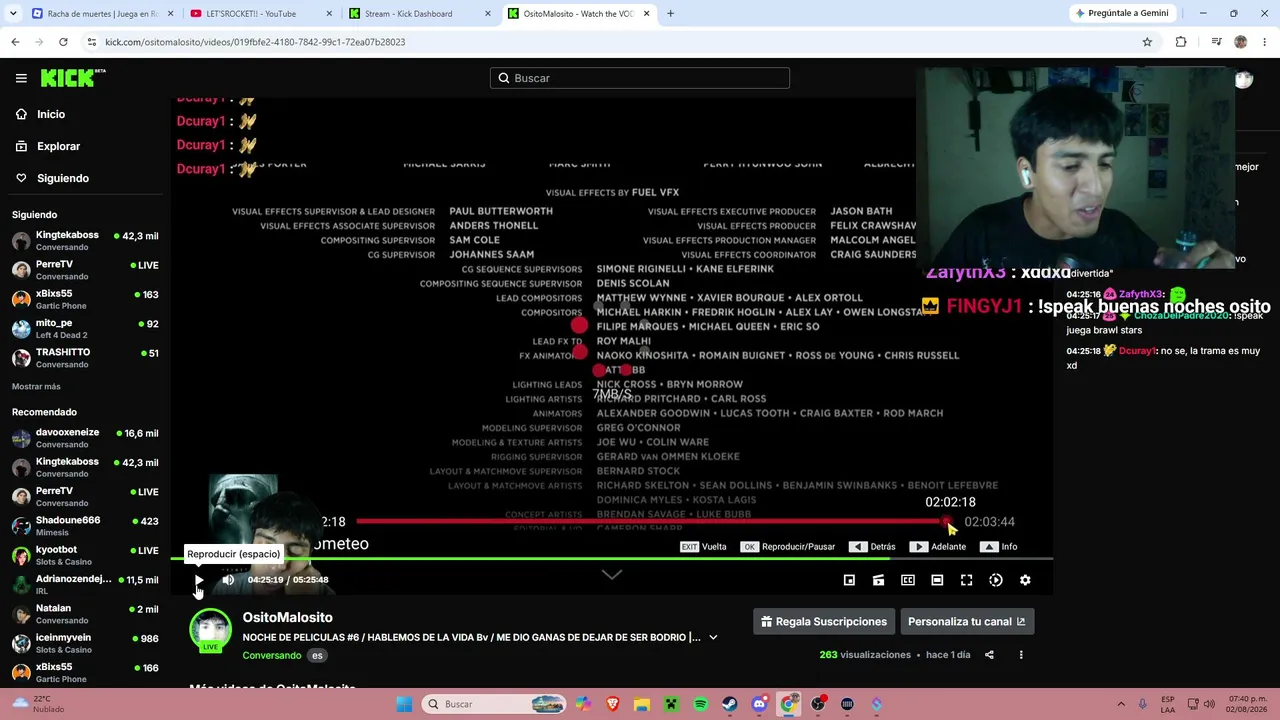Open recommended channel iceinmyvein
1280x720 pixels.
pos(85,643)
